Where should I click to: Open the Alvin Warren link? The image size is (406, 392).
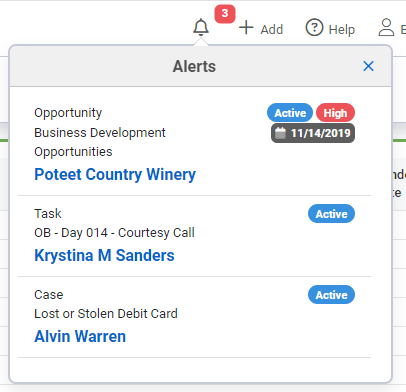pyautogui.click(x=80, y=336)
